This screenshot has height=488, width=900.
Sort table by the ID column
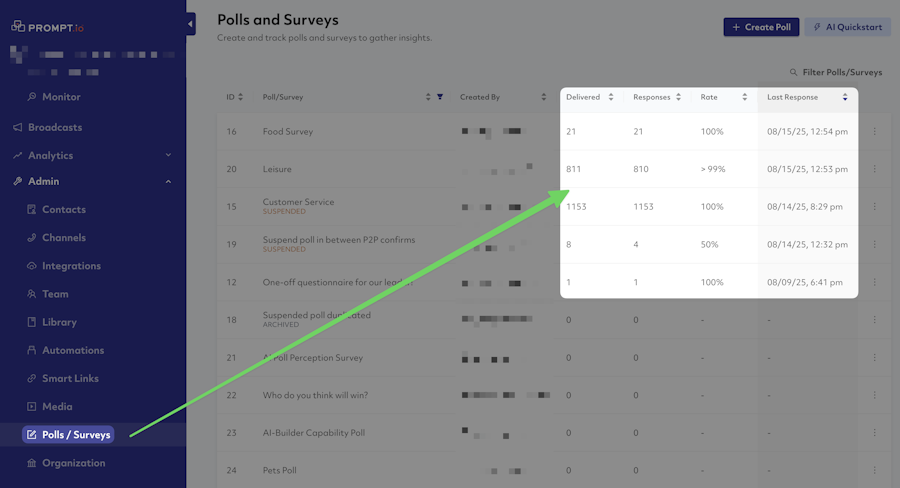pyautogui.click(x=241, y=97)
